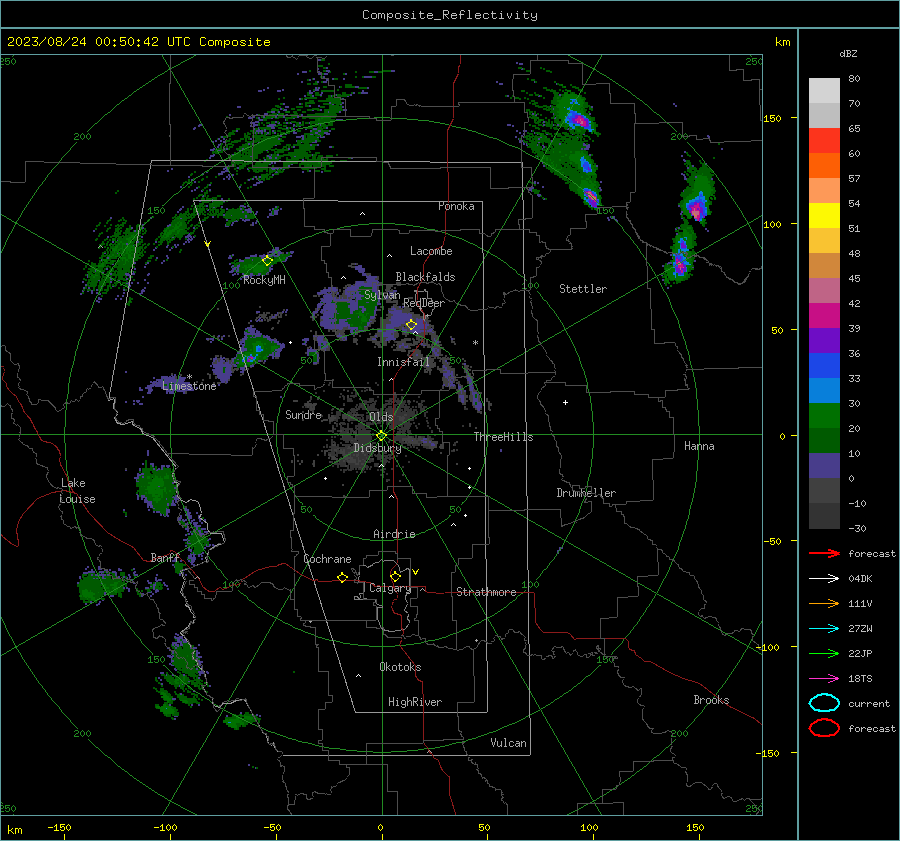
Task: Click the red forecast arrow in legend
Action: (824, 553)
